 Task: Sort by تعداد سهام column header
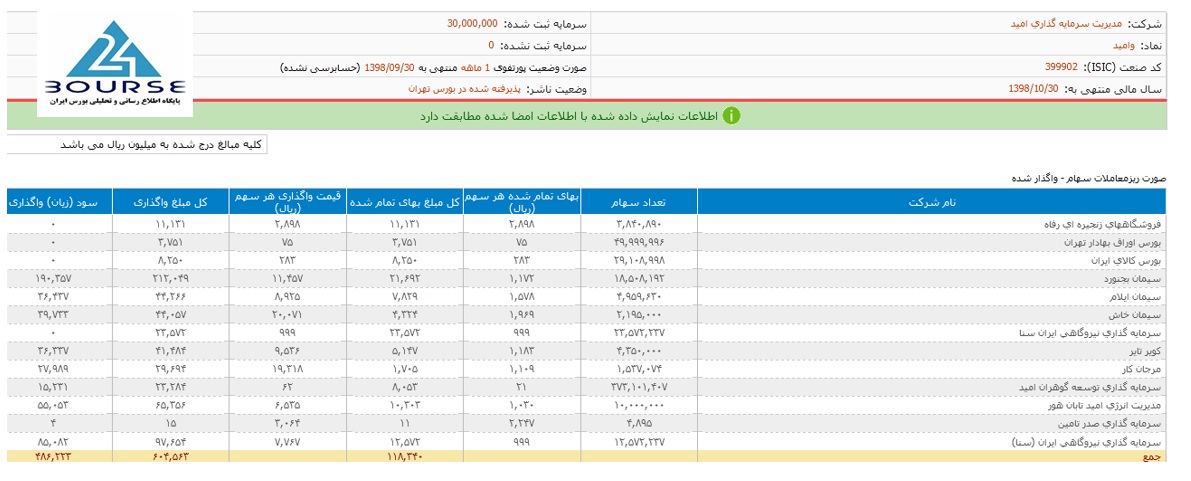click(639, 202)
